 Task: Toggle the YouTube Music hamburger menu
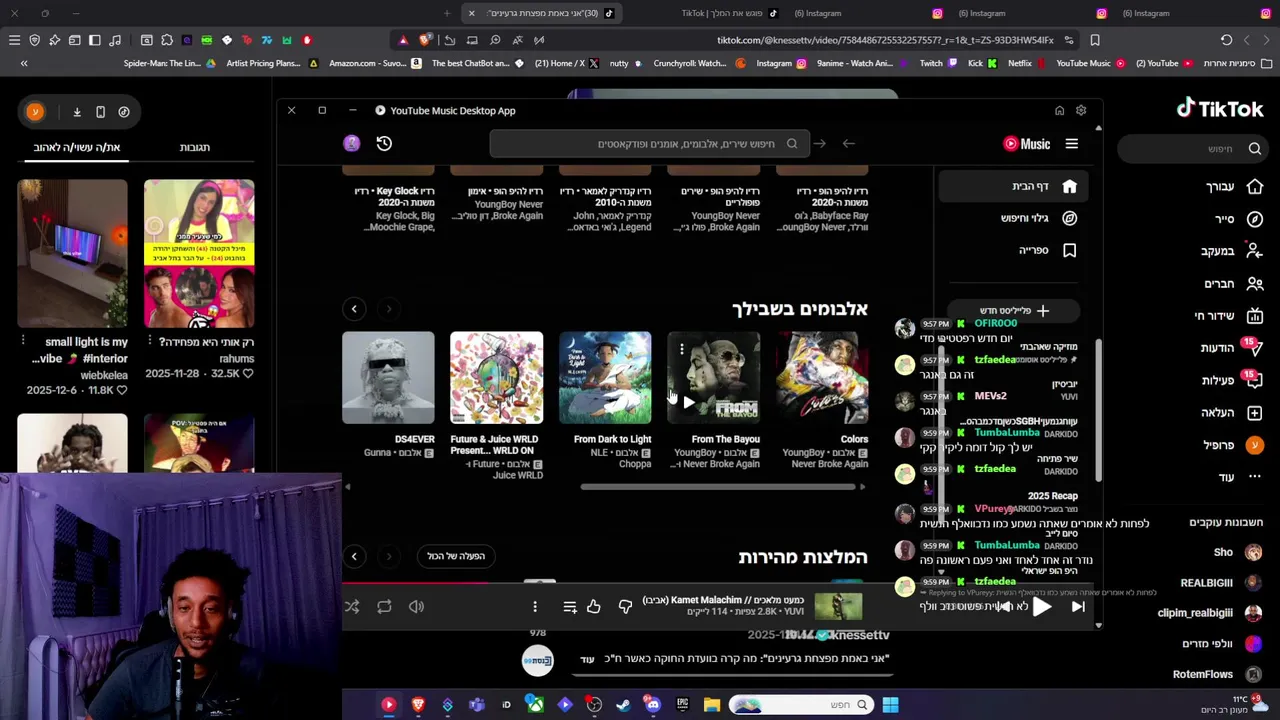[x=1072, y=143]
